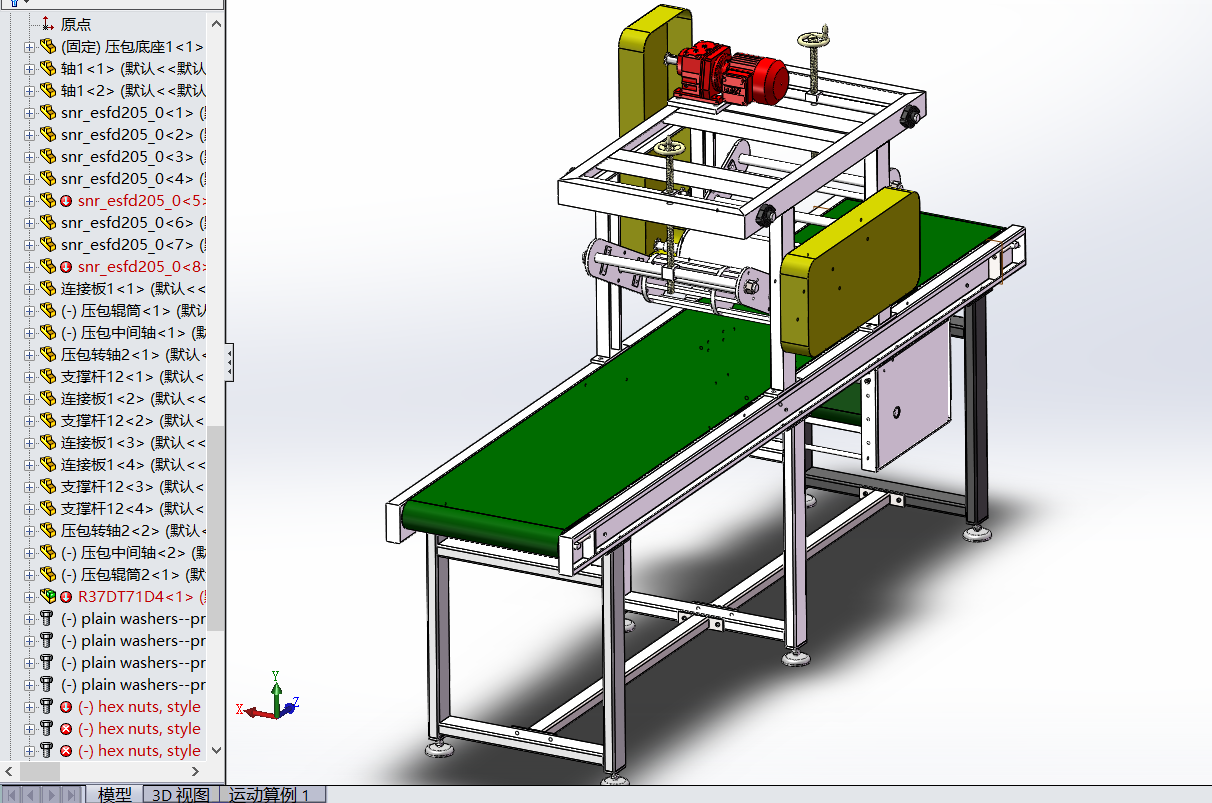Screen dimensions: 1212x803
Task: Click the previous-tab navigation arrow
Action: [32, 795]
